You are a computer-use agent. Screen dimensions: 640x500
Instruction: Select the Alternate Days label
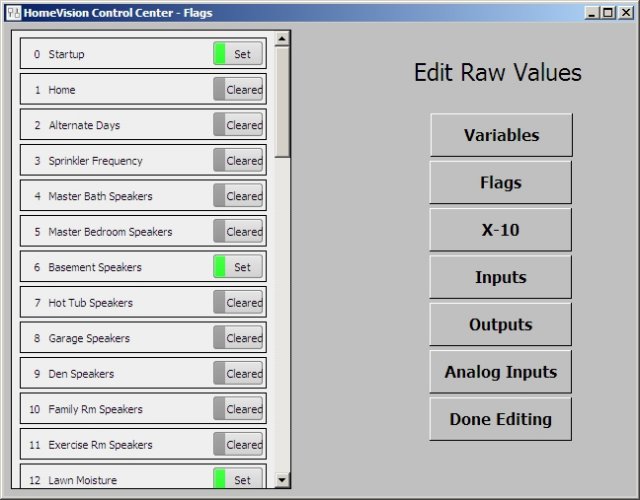click(x=84, y=125)
